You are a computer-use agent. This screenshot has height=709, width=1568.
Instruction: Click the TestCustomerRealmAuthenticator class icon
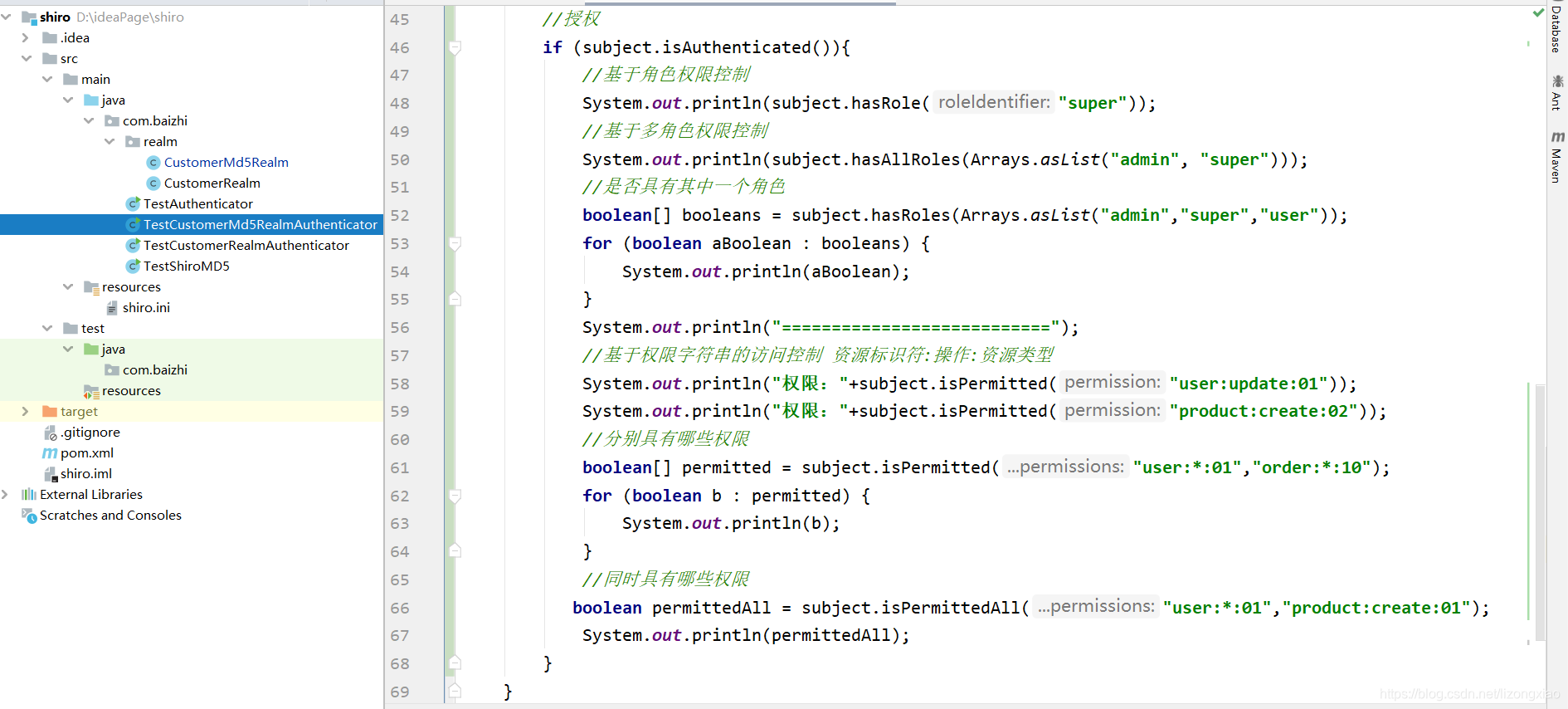coord(133,245)
